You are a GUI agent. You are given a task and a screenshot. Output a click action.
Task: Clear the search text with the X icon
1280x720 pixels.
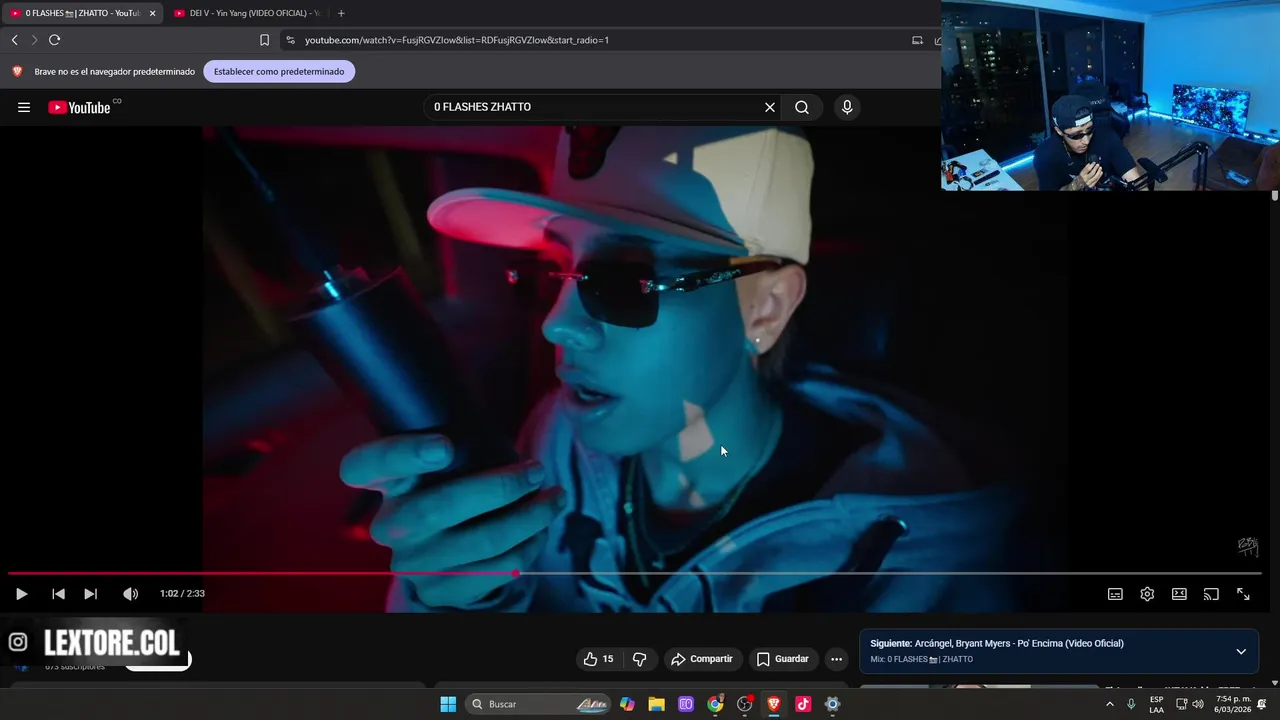point(770,107)
